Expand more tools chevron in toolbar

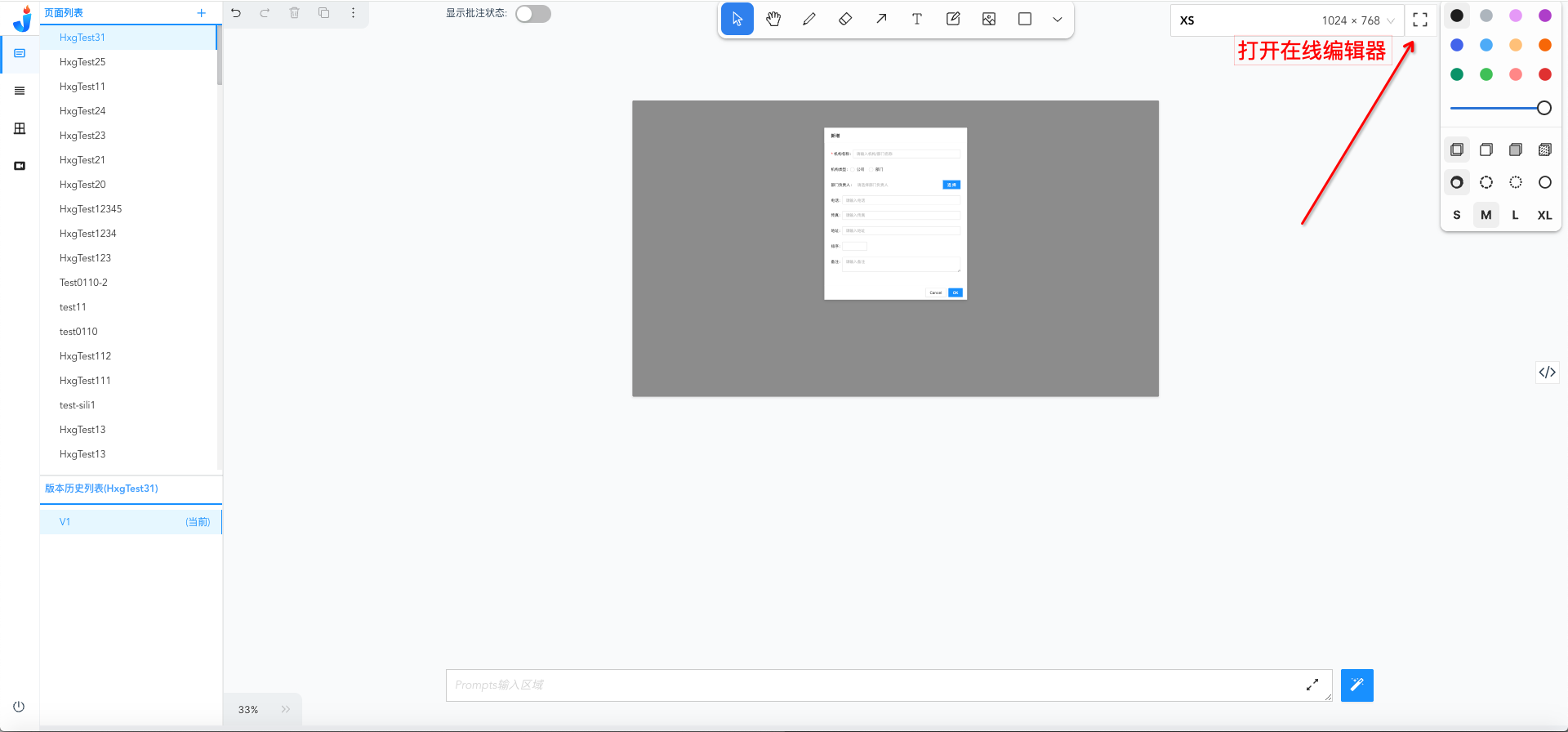[x=1058, y=20]
